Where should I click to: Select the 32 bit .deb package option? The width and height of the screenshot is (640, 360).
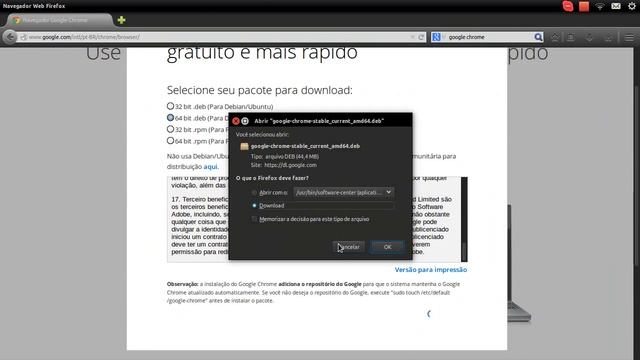point(170,106)
